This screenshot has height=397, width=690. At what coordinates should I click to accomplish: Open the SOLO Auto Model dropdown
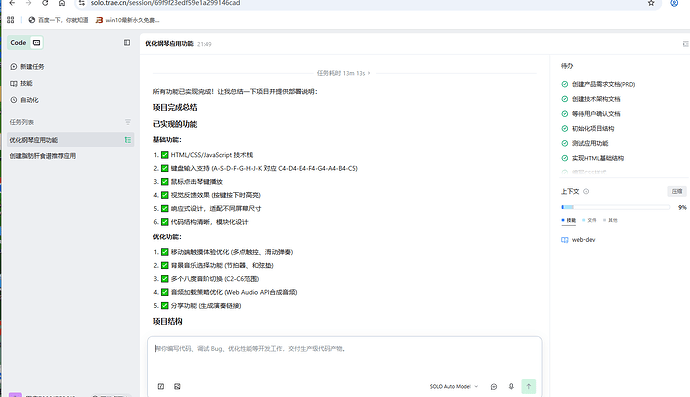[x=454, y=386]
